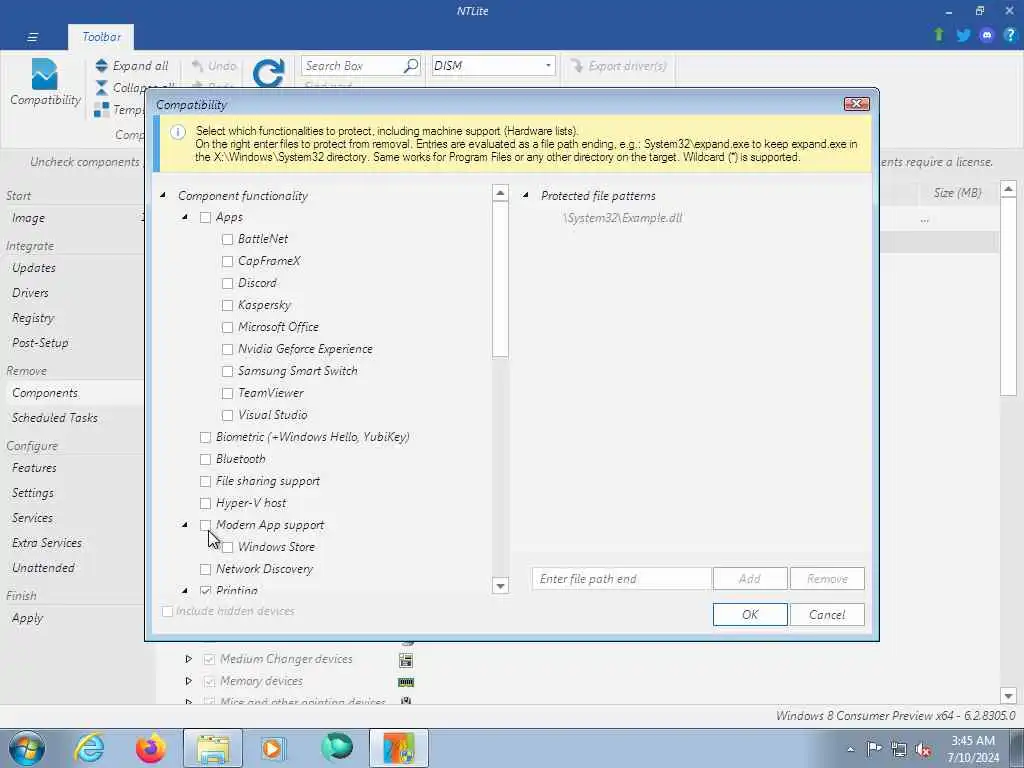Open the Registry page in sidebar
1024x768 pixels.
click(33, 318)
